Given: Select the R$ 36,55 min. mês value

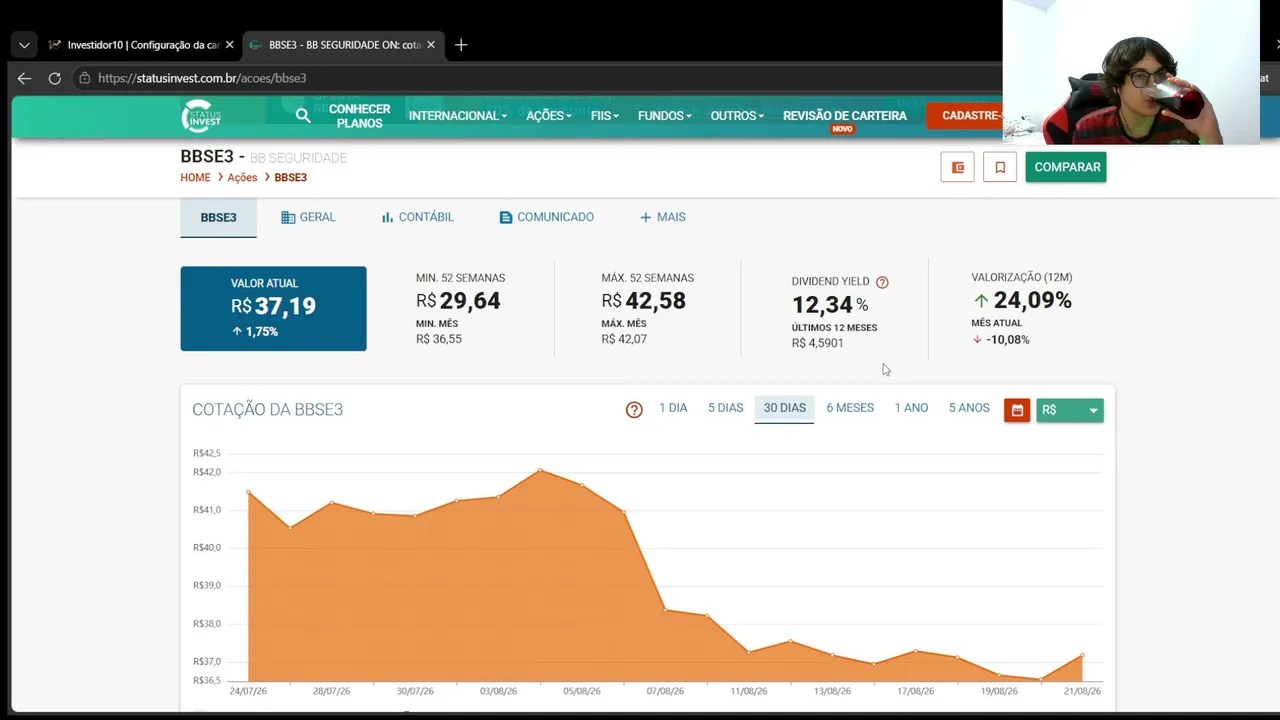Looking at the screenshot, I should coord(439,339).
